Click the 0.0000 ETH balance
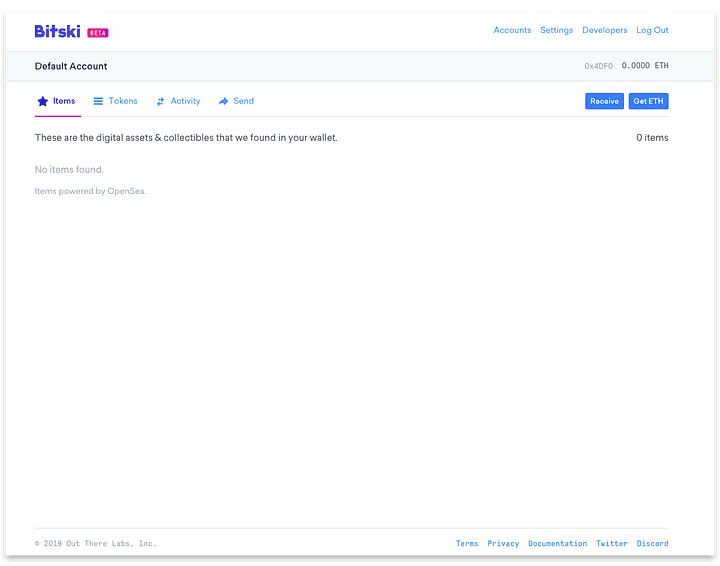 point(645,66)
